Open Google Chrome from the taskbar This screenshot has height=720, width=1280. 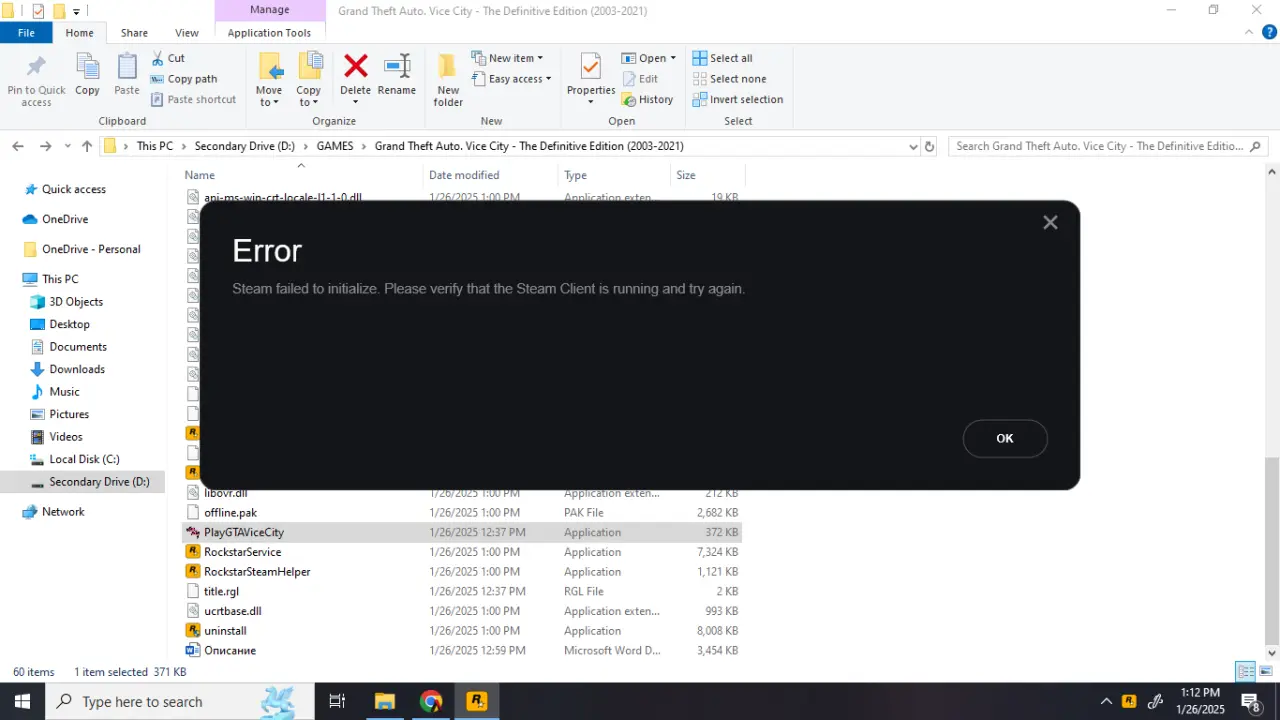pyautogui.click(x=431, y=701)
